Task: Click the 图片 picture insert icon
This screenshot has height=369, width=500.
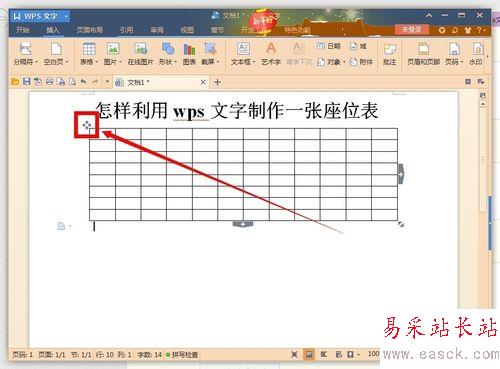Action: click(113, 49)
